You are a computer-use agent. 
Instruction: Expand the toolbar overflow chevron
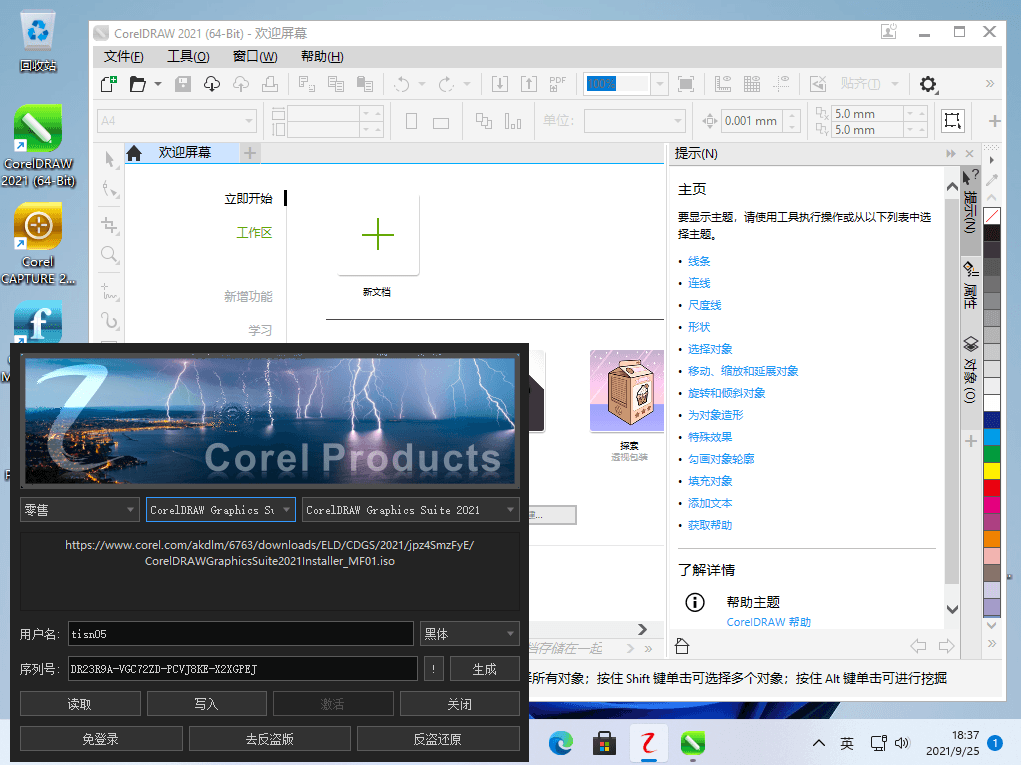990,83
